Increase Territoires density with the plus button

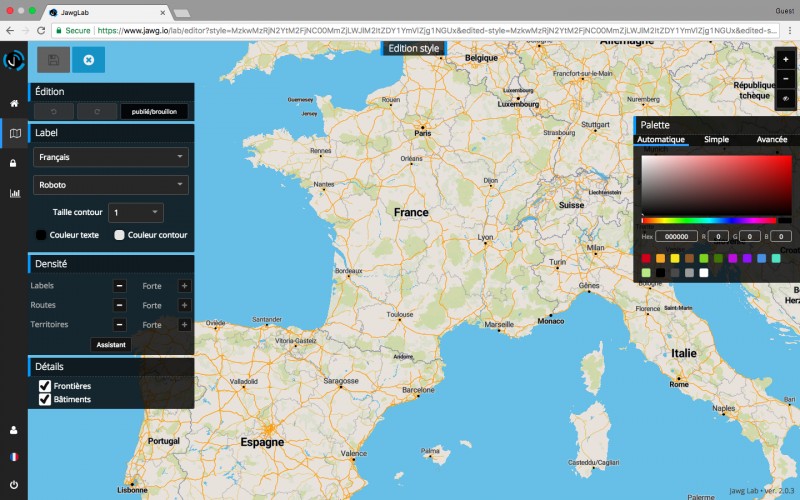(x=184, y=324)
